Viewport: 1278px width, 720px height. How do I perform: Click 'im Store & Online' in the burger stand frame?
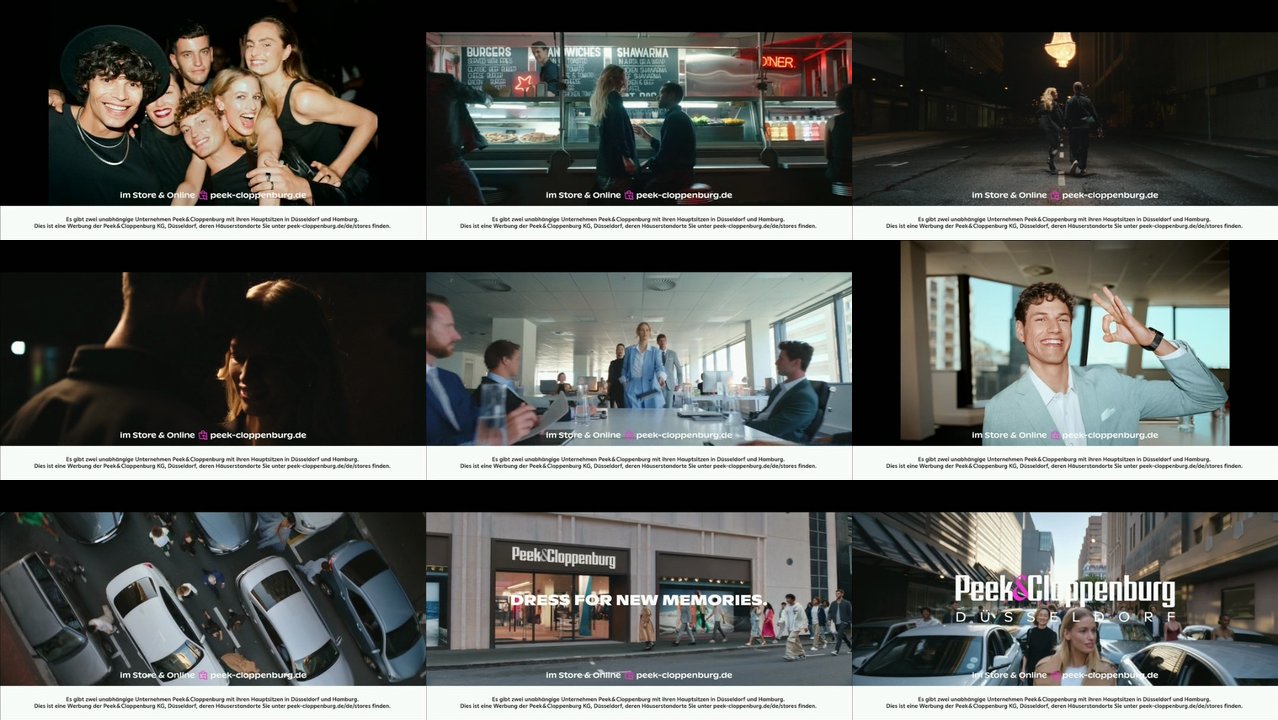[583, 195]
